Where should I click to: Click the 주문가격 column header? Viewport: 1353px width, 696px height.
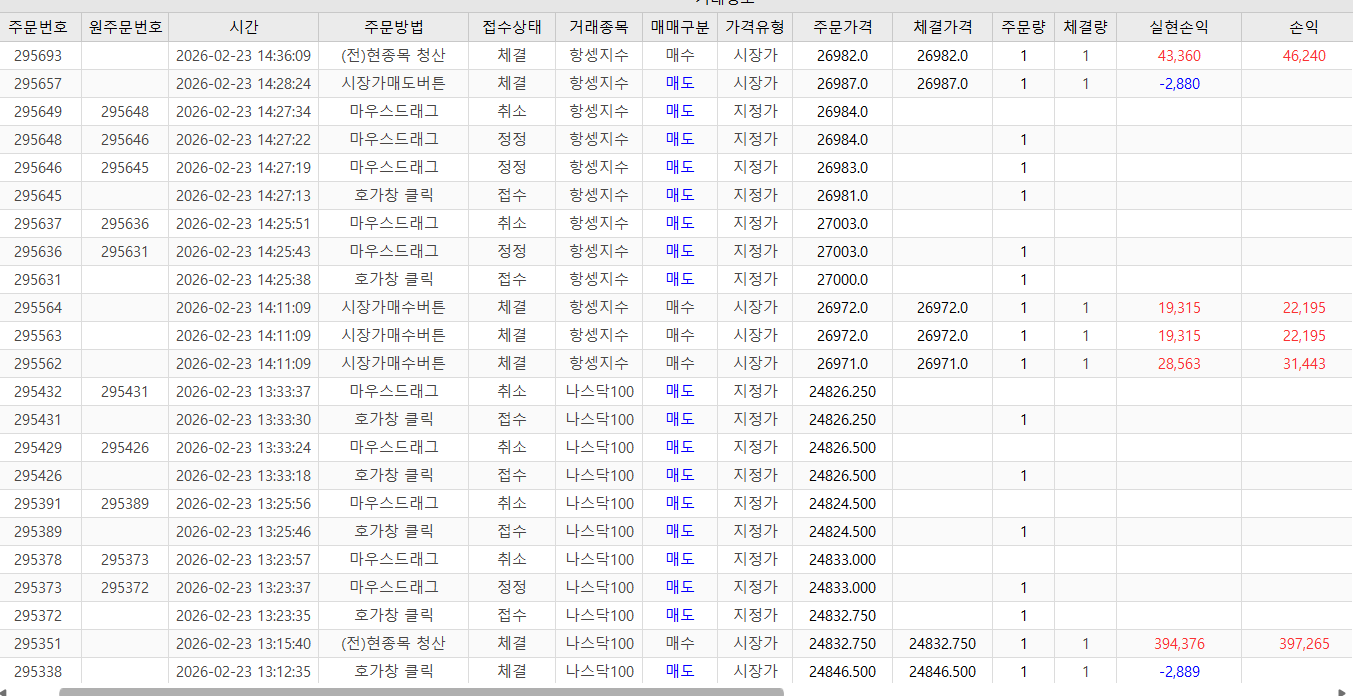point(842,27)
